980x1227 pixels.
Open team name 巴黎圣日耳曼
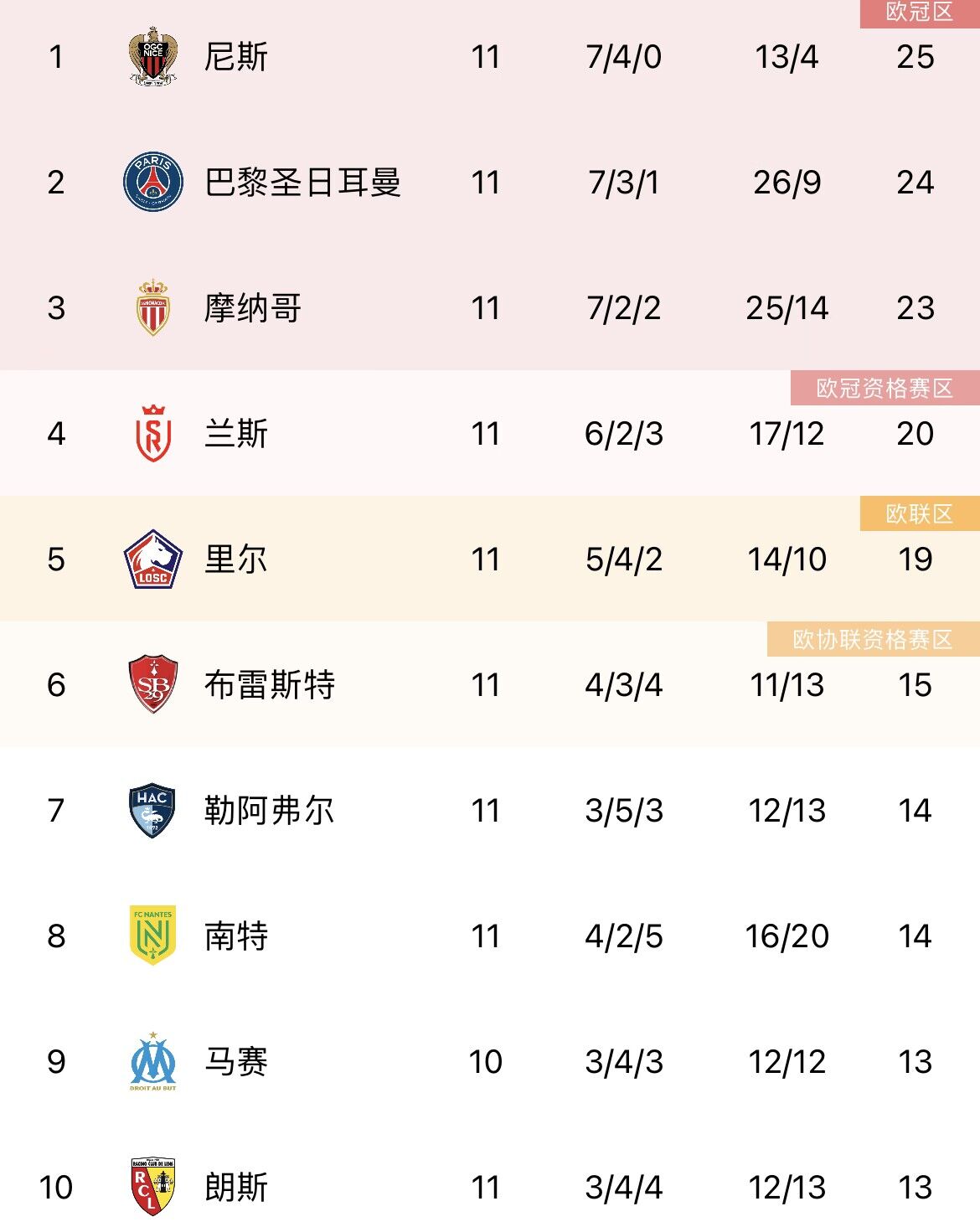pos(303,182)
